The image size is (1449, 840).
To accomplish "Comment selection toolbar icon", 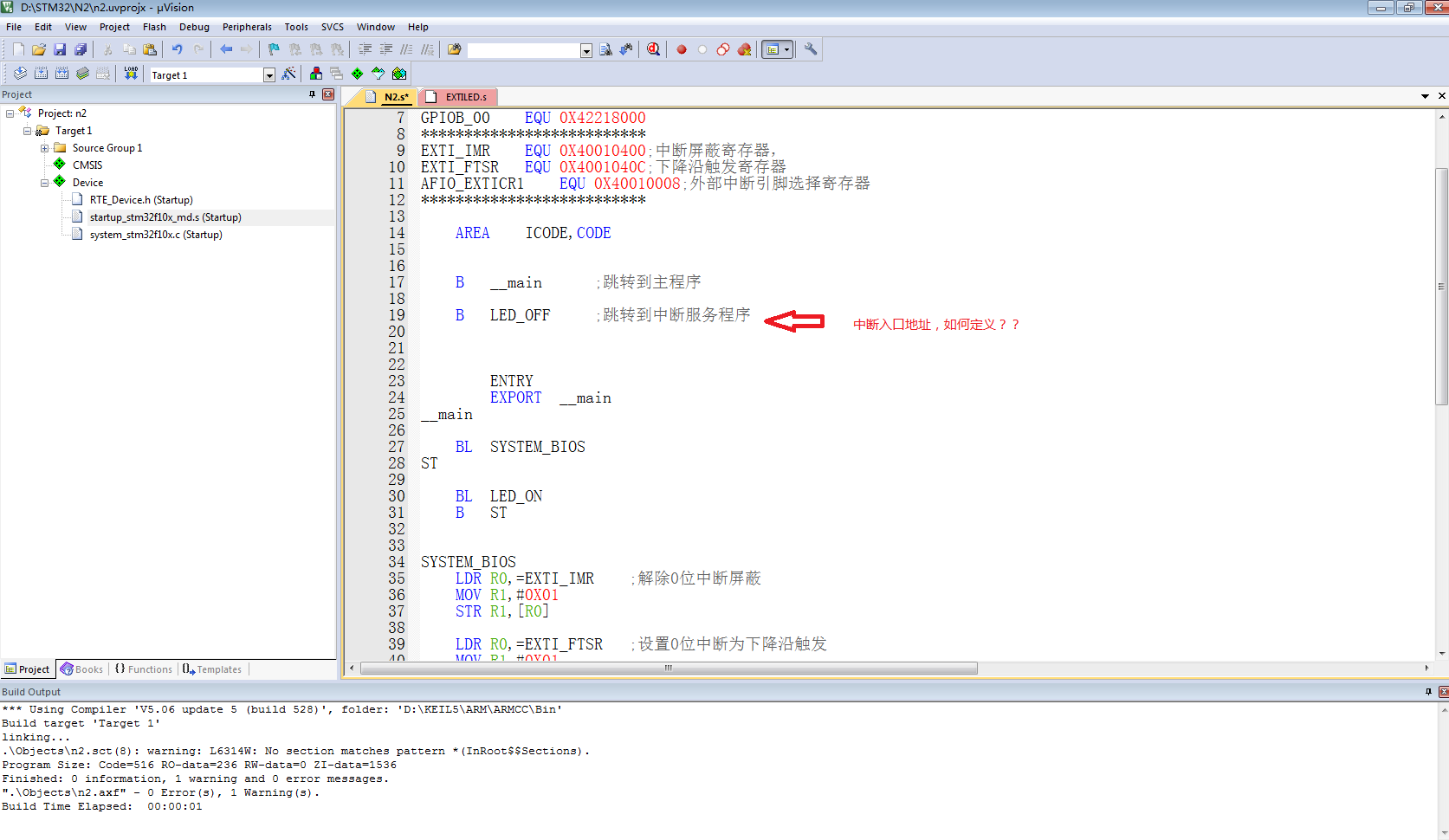I will coord(406,49).
